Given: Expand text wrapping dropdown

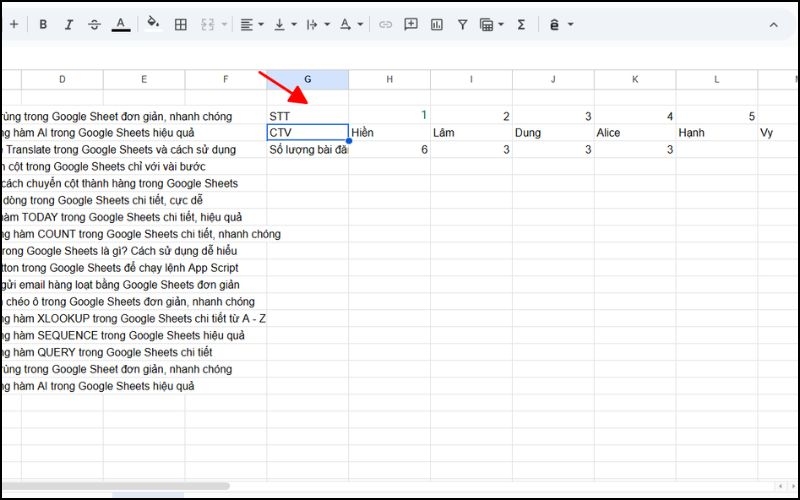Looking at the screenshot, I should 318,25.
